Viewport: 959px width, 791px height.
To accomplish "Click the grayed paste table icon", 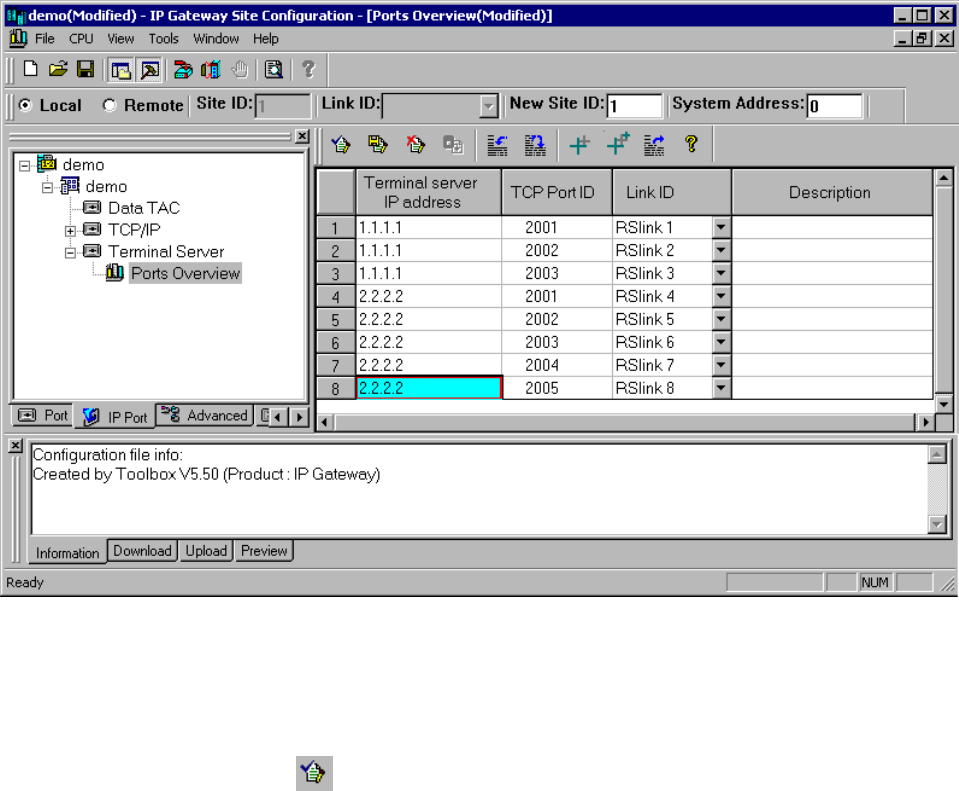I will coord(453,144).
